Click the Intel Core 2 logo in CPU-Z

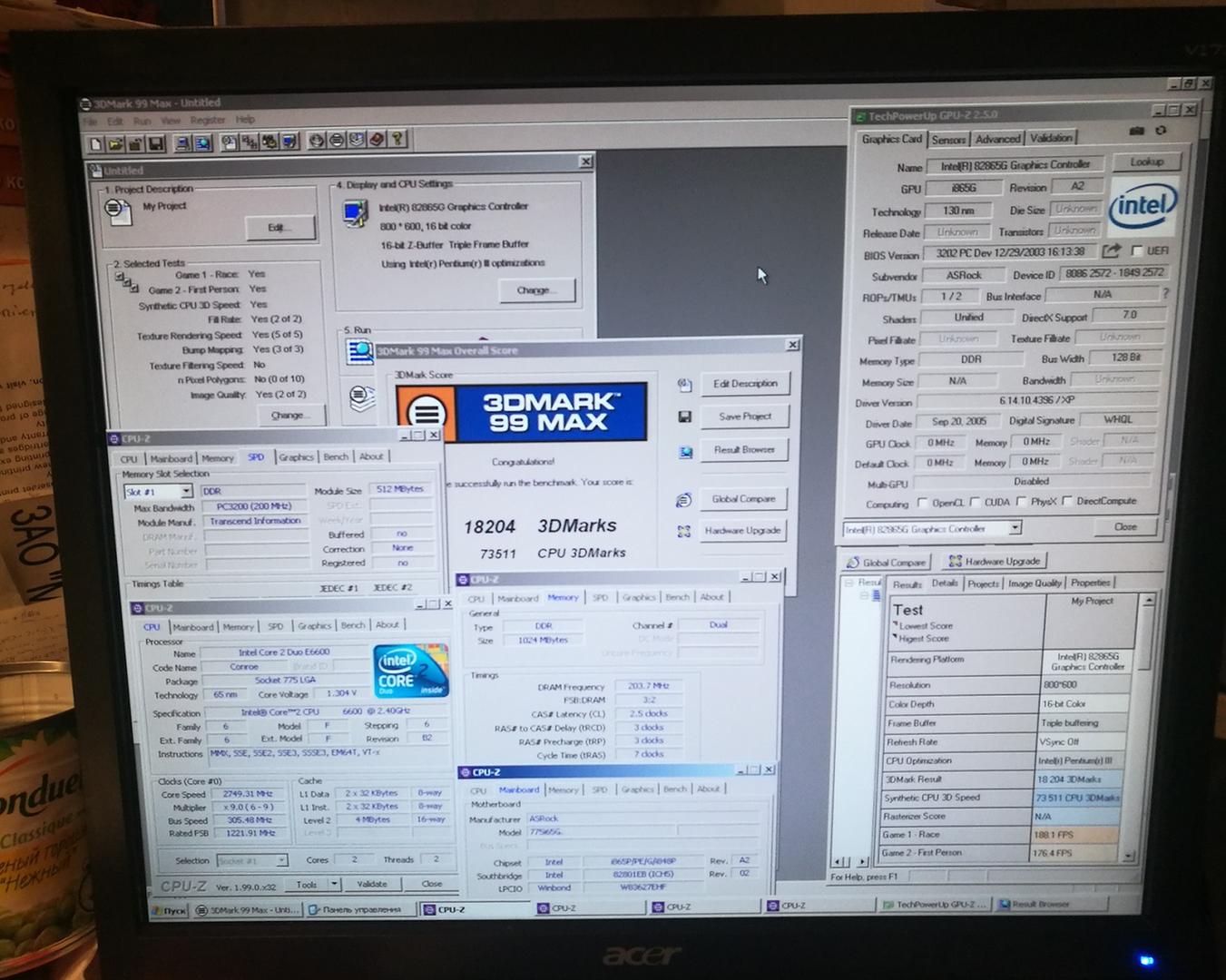(x=411, y=671)
